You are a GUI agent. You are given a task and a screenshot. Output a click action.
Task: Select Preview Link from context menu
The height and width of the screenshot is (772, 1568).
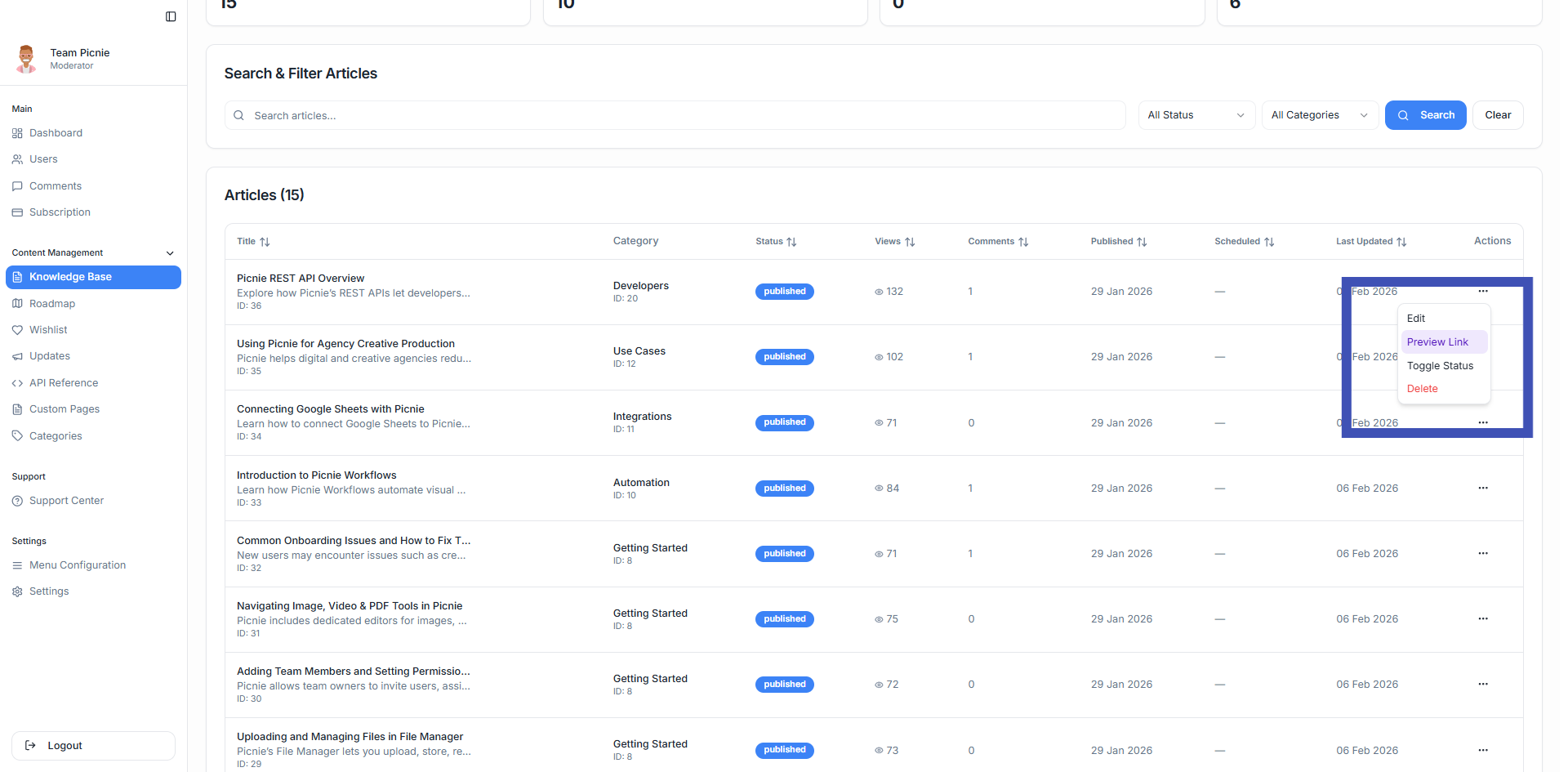coord(1437,342)
